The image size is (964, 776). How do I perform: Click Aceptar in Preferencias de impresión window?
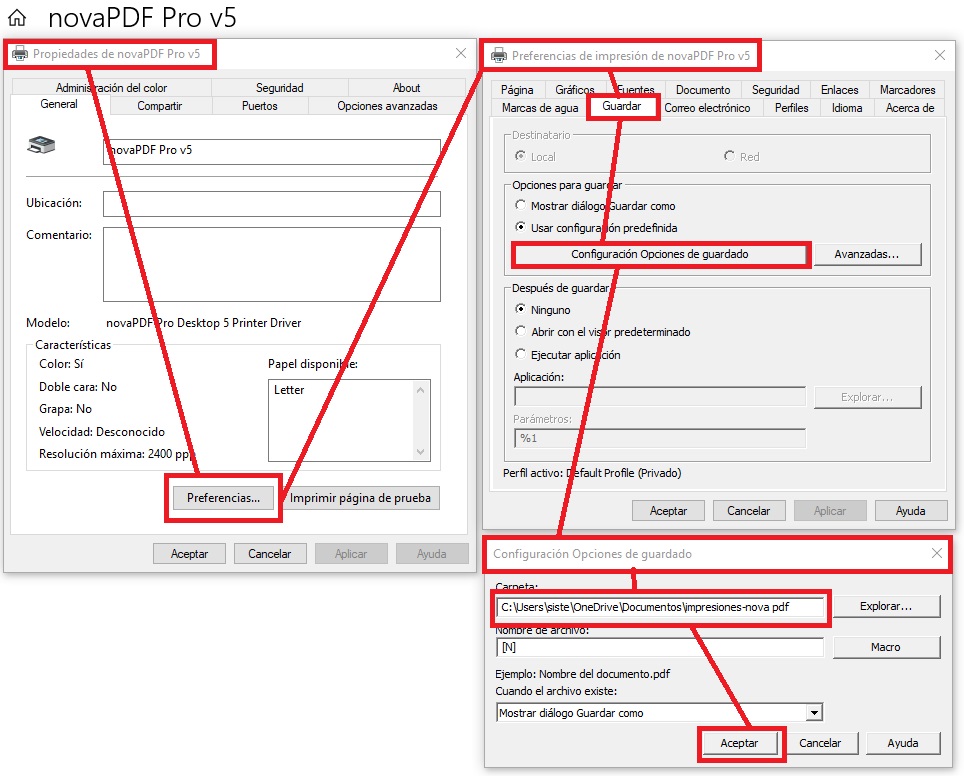pos(668,510)
